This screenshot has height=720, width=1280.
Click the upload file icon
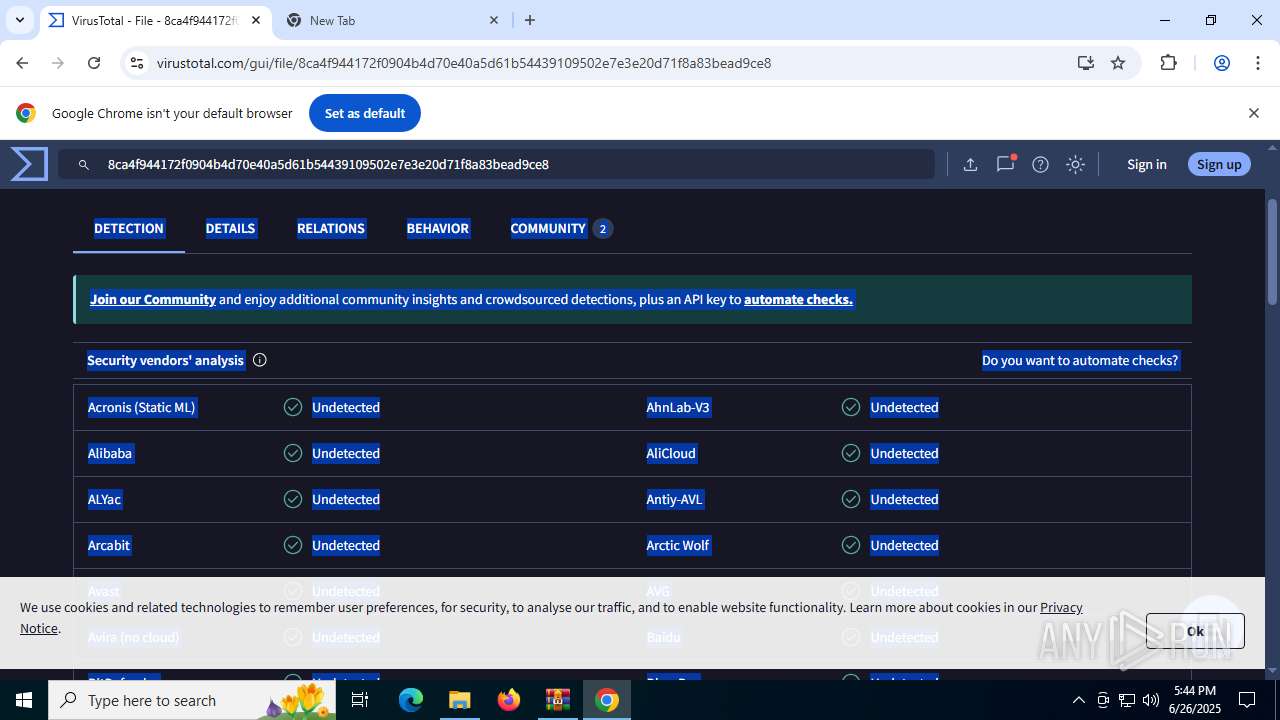pyautogui.click(x=970, y=165)
